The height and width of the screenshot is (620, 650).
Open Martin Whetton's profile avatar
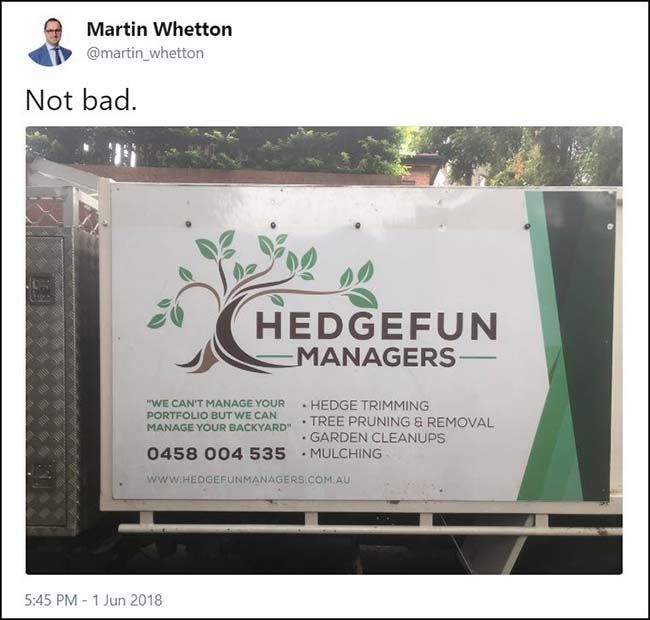click(50, 42)
